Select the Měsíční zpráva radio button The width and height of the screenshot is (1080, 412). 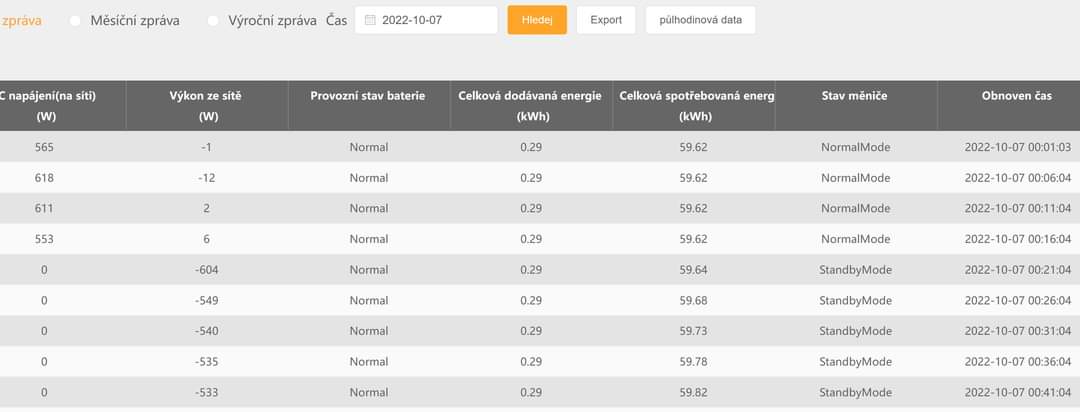pos(75,21)
